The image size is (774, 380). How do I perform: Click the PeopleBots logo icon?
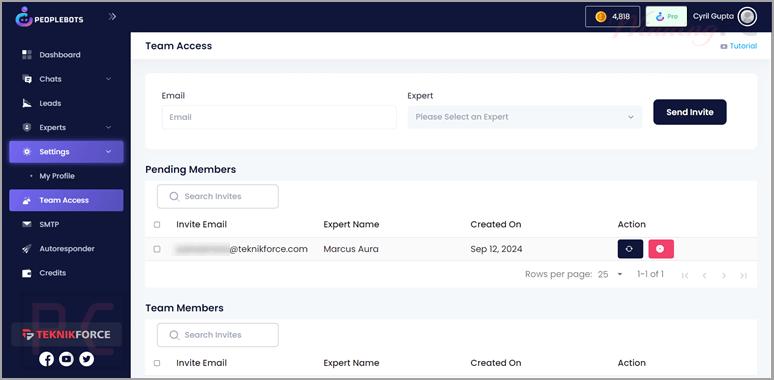(23, 17)
